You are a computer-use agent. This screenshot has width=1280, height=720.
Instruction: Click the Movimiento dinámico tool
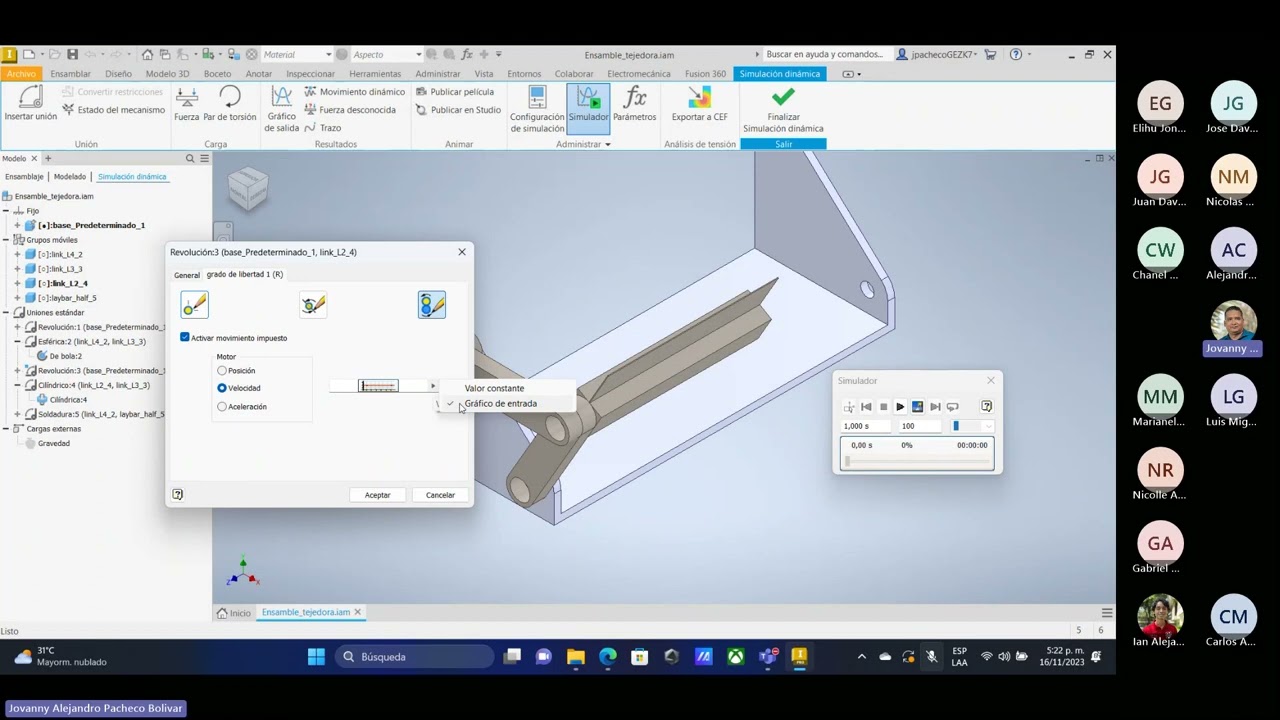tap(354, 92)
